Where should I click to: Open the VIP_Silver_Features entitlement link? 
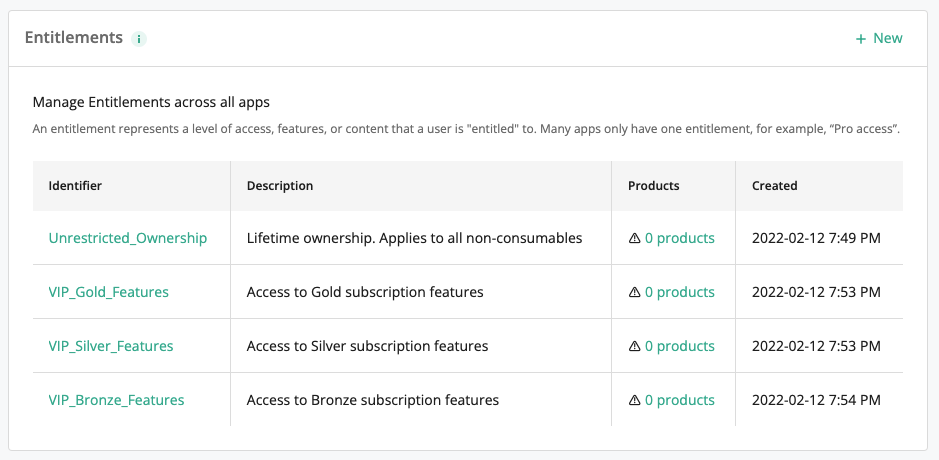[x=111, y=346]
